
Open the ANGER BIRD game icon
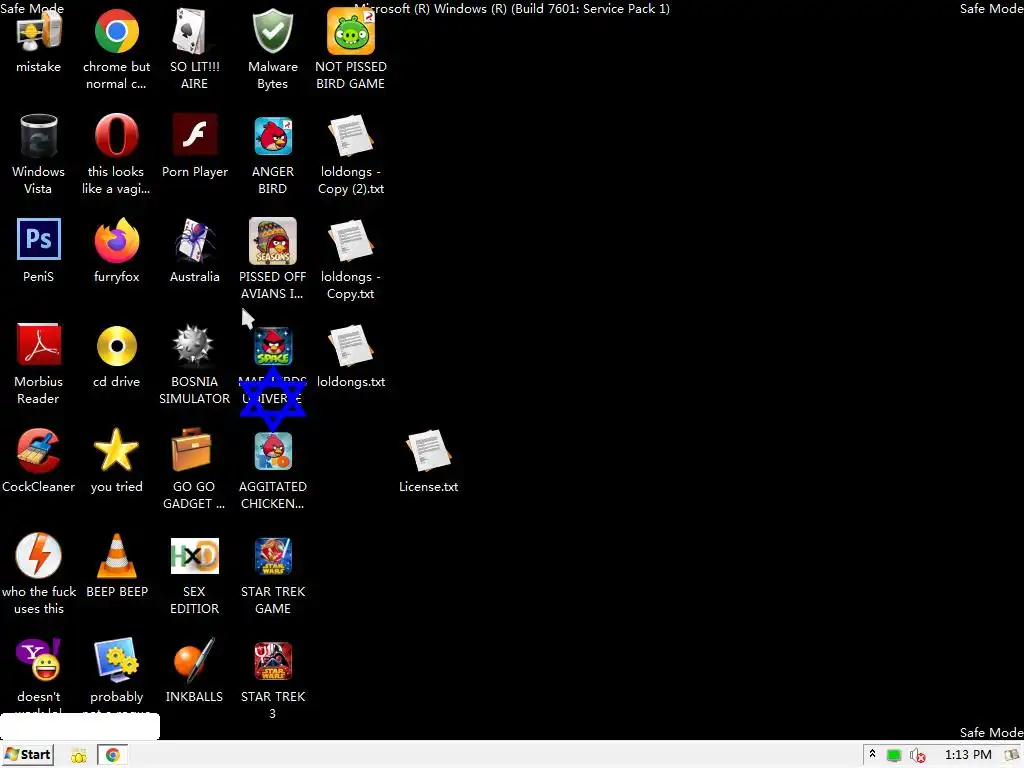coord(273,136)
